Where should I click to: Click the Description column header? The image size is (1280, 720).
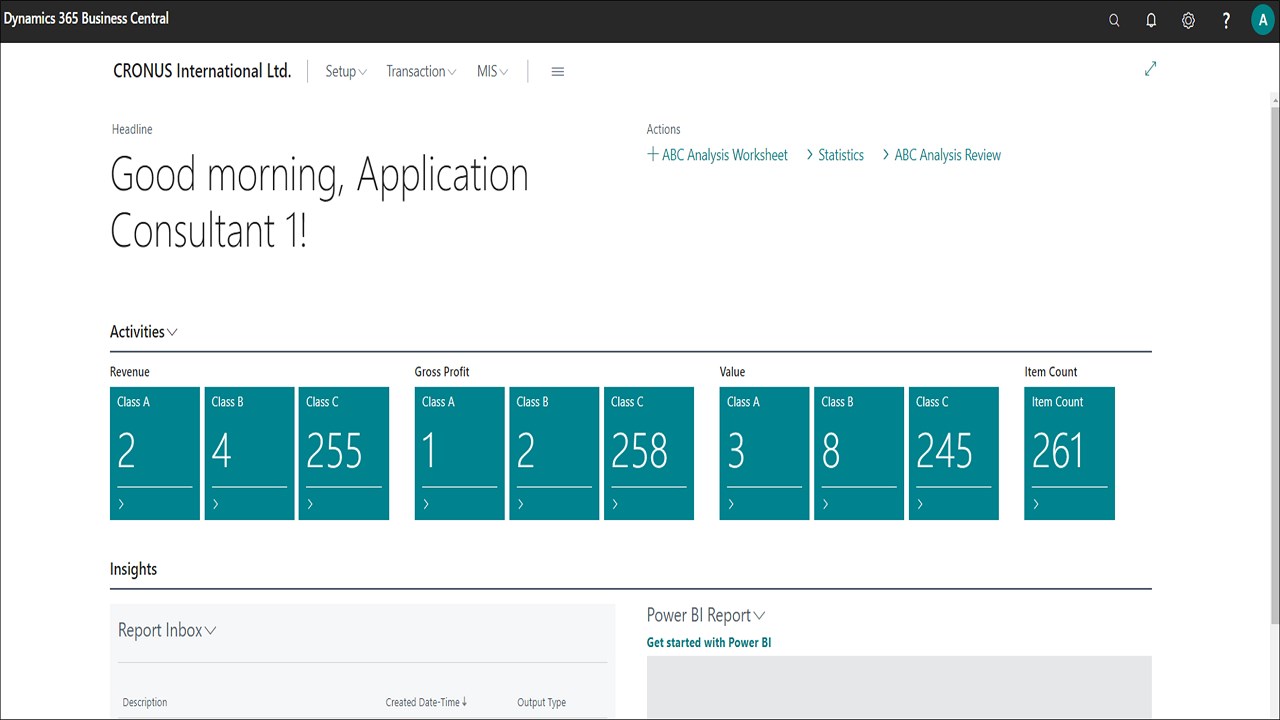(x=145, y=702)
